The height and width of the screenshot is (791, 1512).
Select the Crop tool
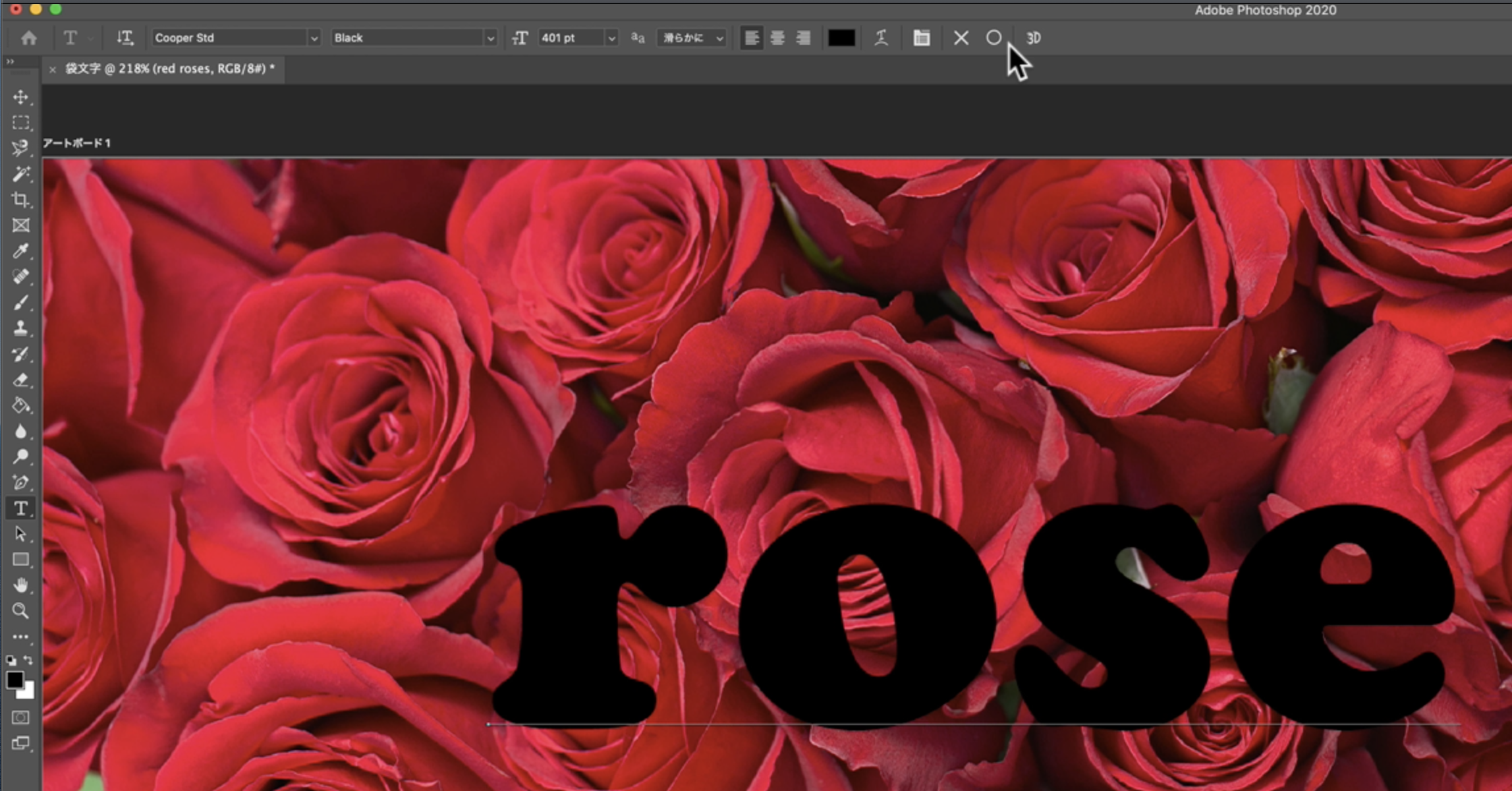[x=20, y=200]
